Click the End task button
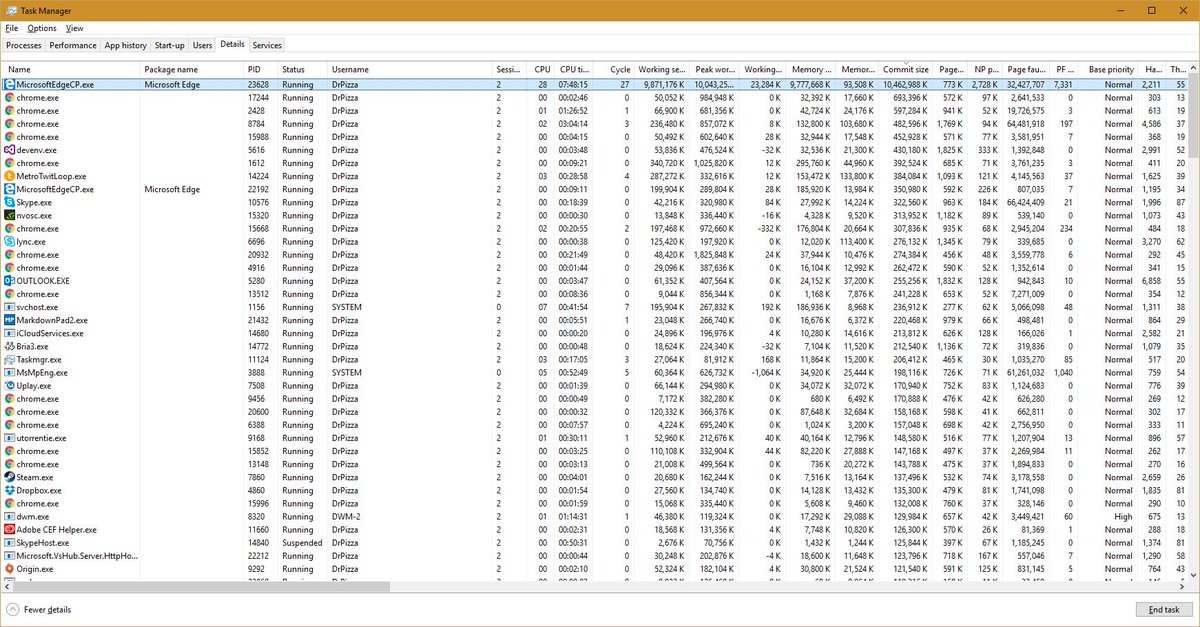Screen dimensions: 1200x627 click(x=1164, y=609)
